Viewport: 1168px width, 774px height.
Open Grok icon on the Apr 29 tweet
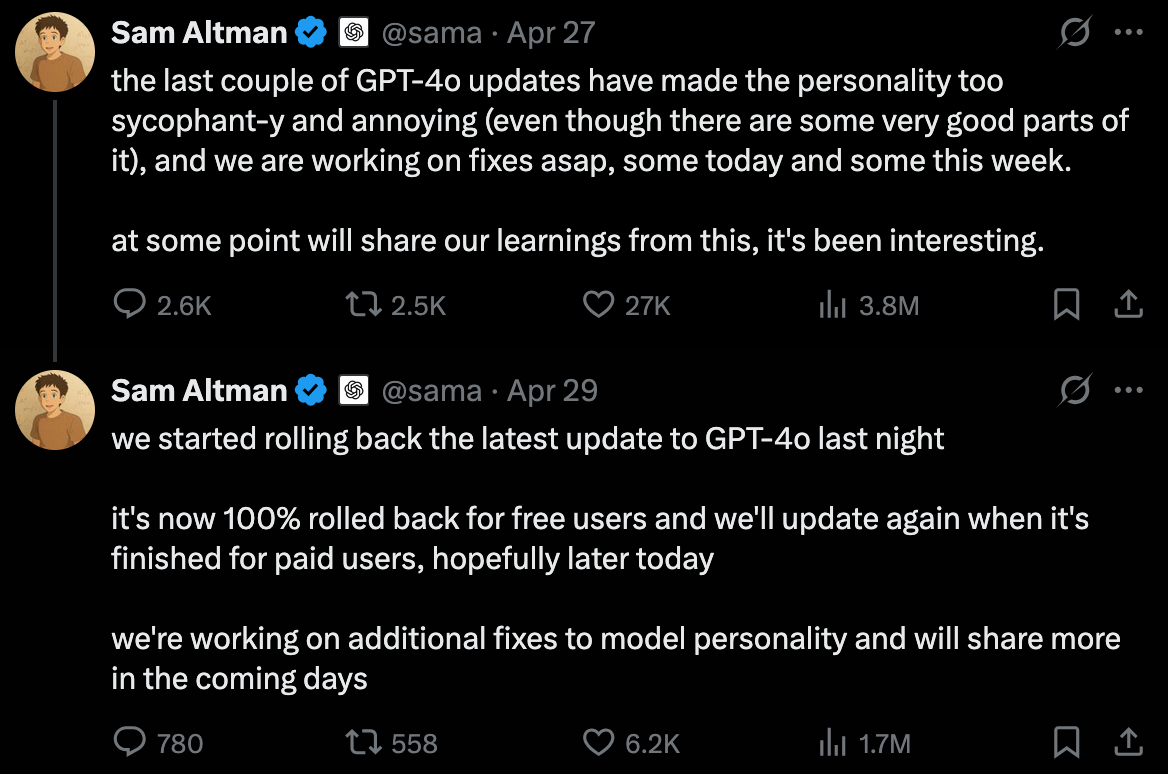point(1075,390)
